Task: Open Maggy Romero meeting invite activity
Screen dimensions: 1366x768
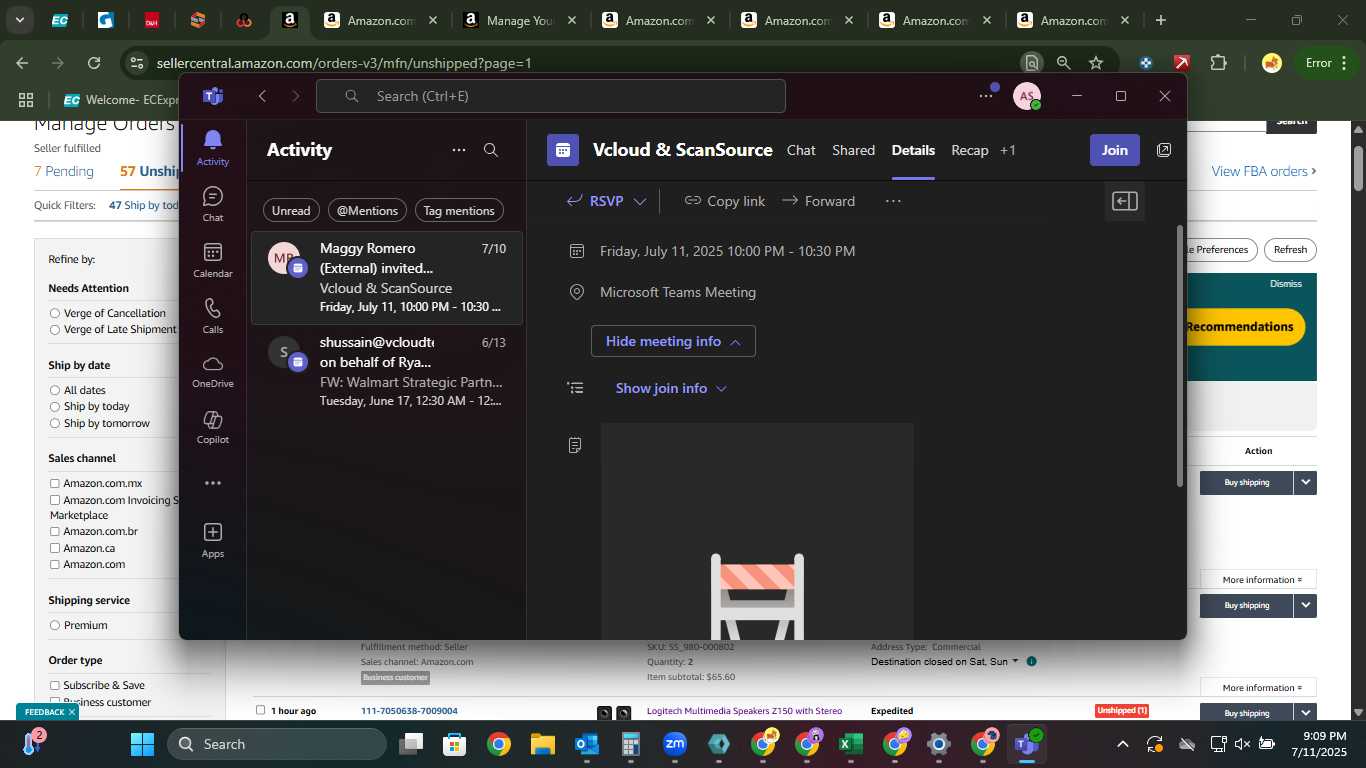Action: [x=387, y=277]
